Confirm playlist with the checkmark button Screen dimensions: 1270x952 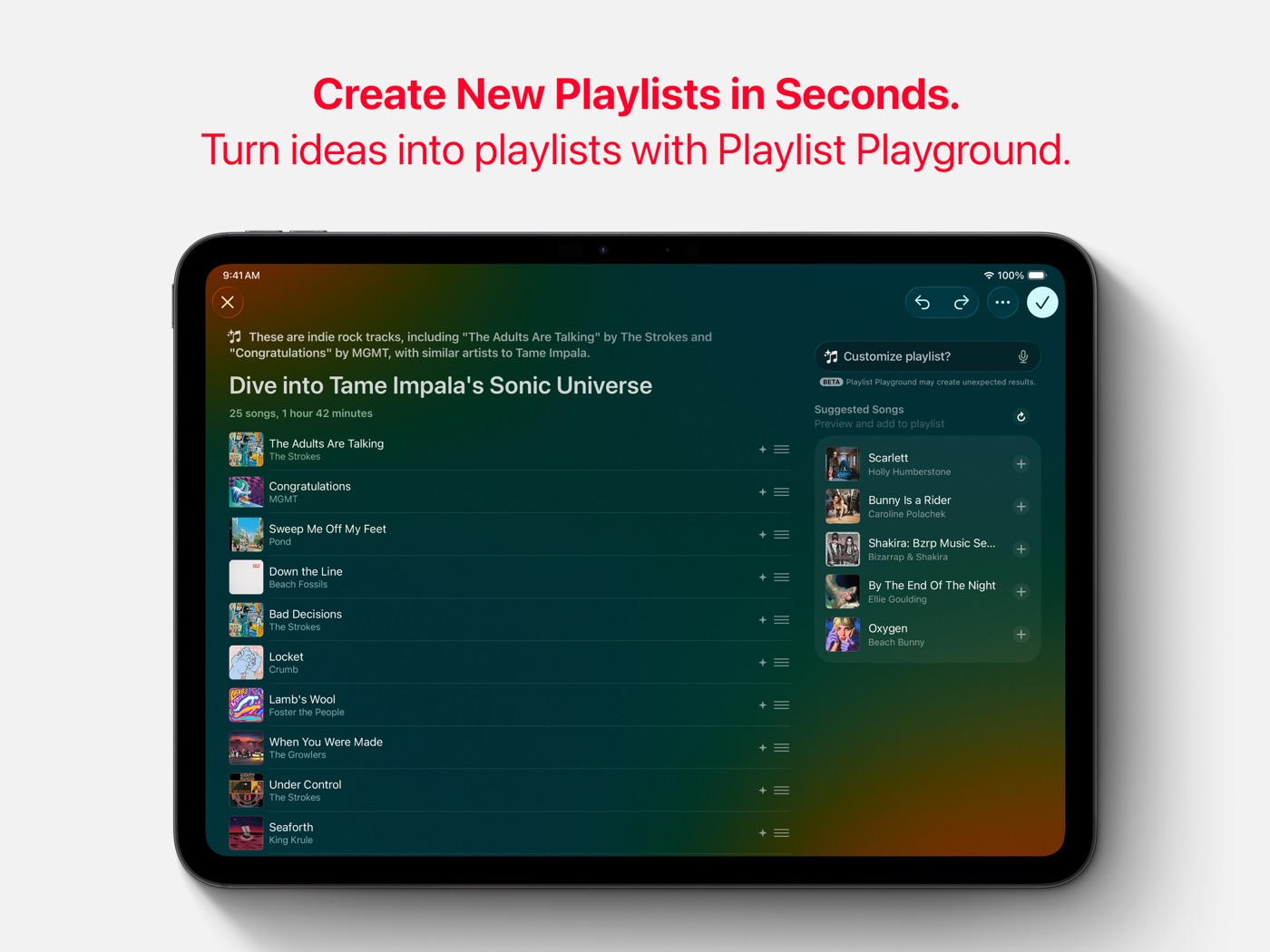(x=1042, y=303)
